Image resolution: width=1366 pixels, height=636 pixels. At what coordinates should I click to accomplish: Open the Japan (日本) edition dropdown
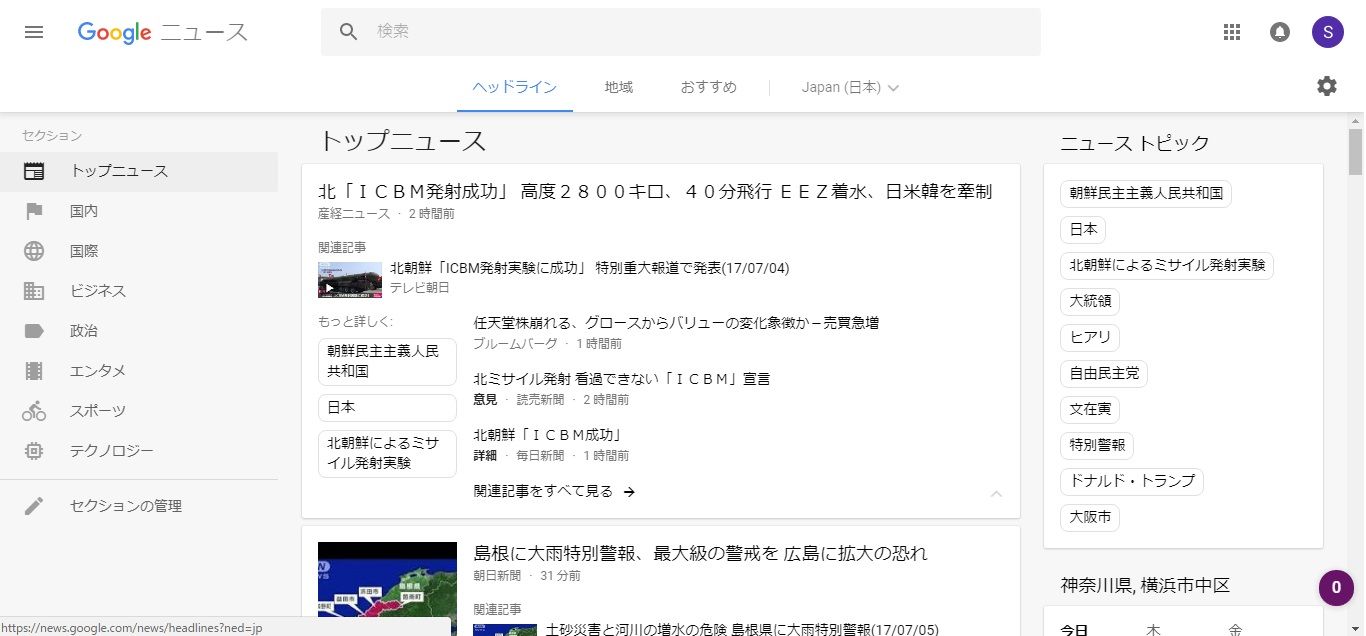tap(850, 87)
